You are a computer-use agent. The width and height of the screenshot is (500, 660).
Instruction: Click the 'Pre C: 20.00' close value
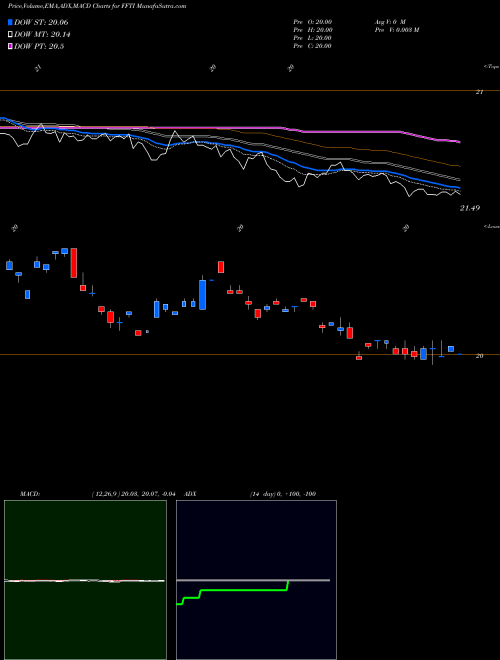point(313,46)
